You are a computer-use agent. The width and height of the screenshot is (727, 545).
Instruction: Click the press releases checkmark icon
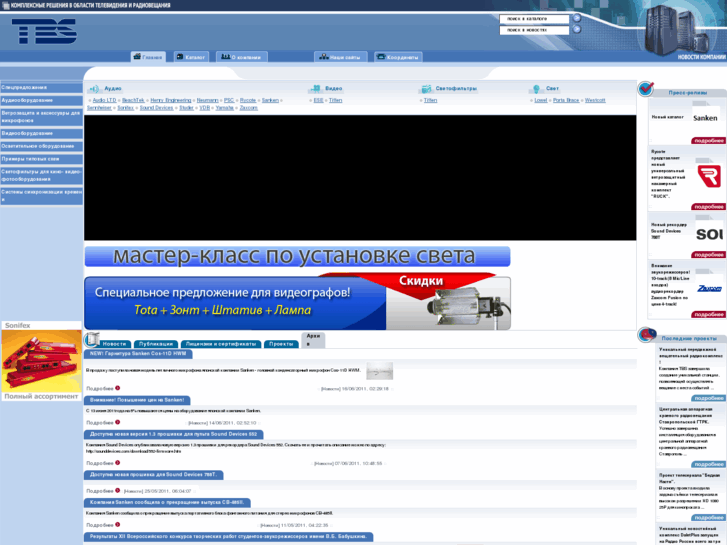click(x=646, y=88)
